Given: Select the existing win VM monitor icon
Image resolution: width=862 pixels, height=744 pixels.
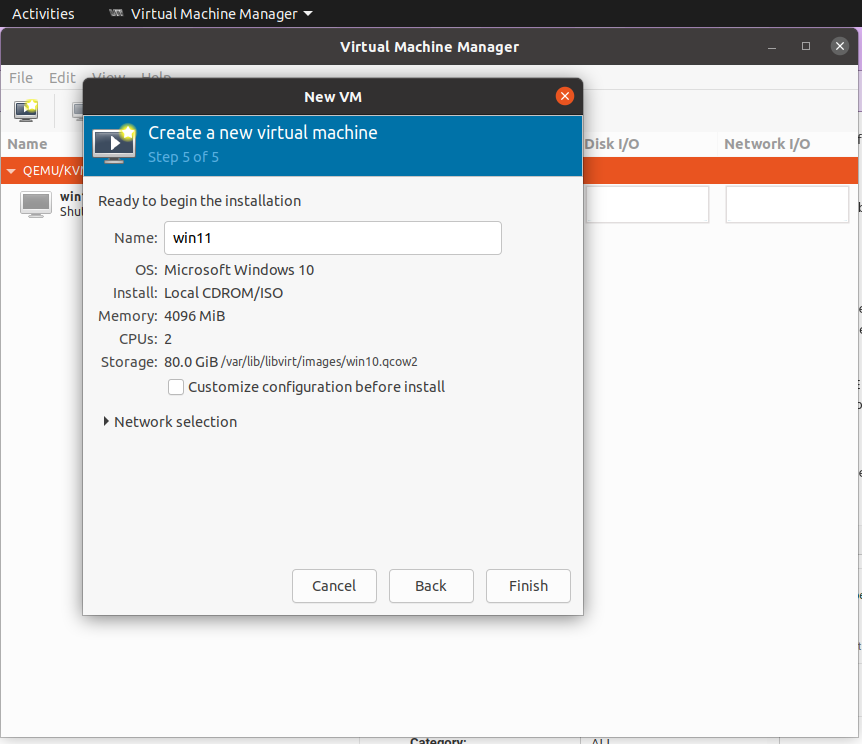Looking at the screenshot, I should point(36,204).
